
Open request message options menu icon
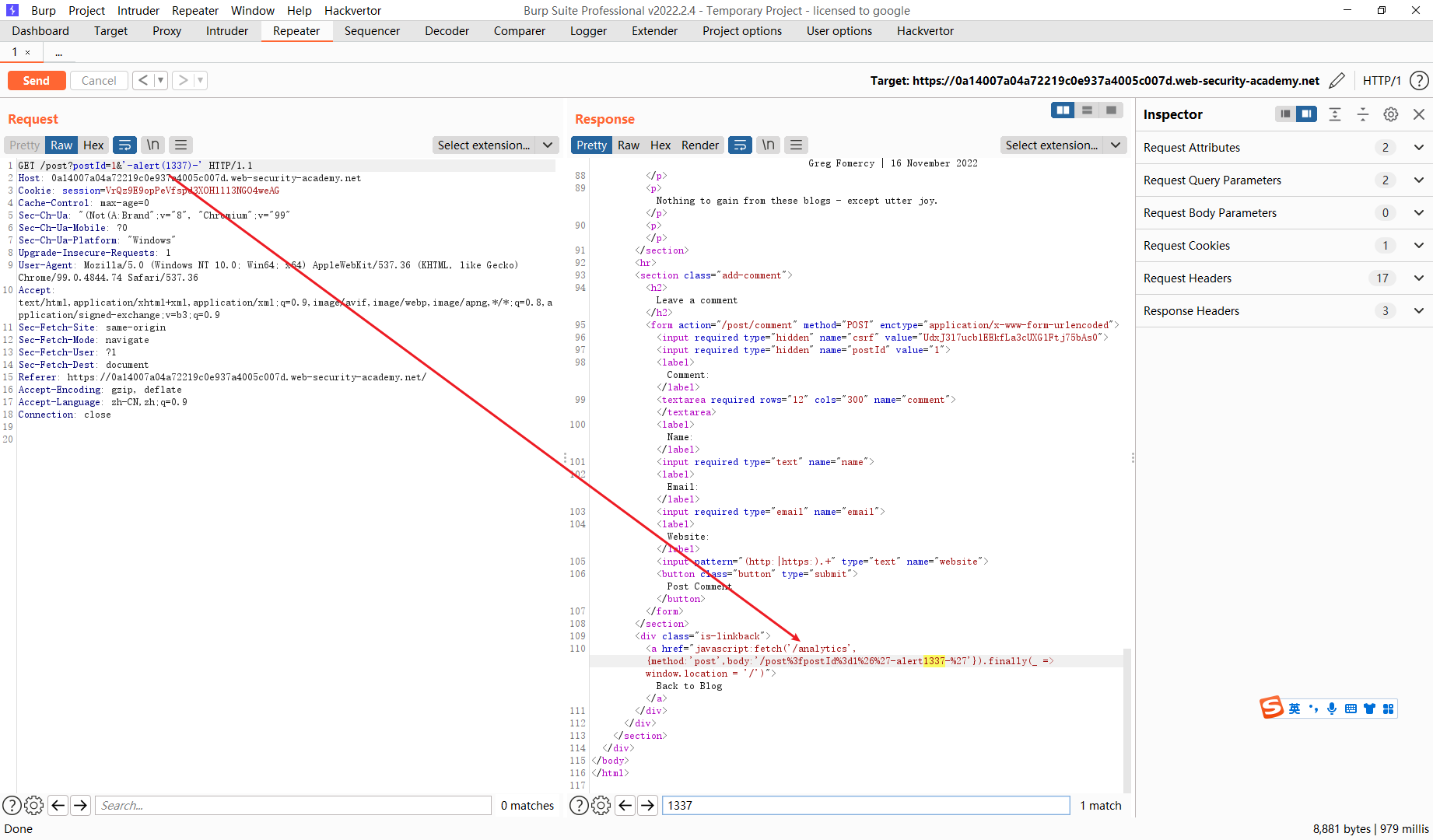181,145
